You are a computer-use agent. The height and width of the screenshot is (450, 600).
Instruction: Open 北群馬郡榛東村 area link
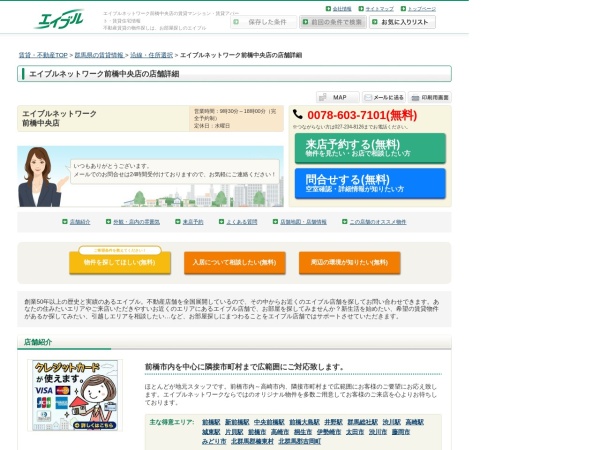tap(253, 442)
